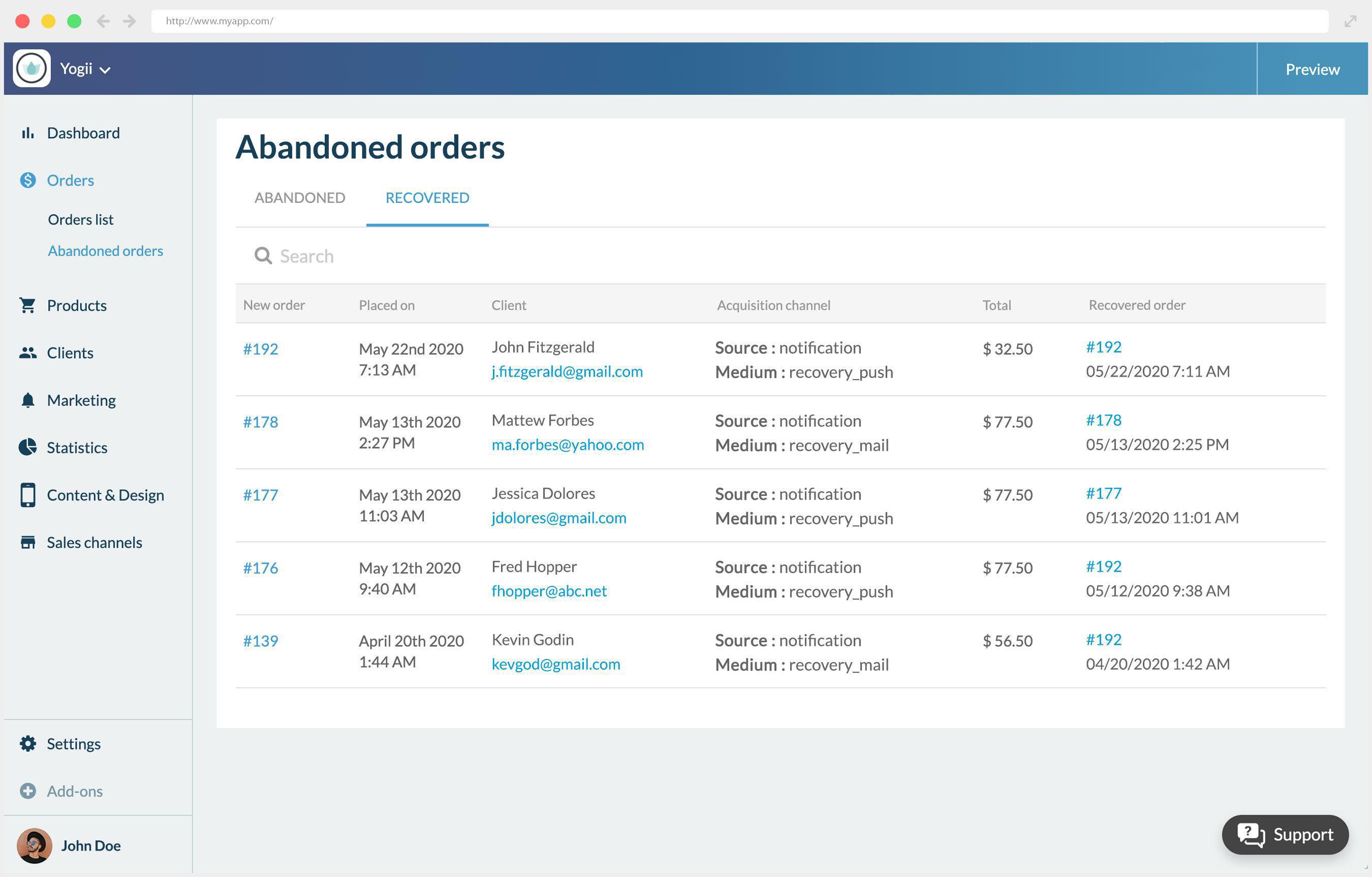Viewport: 1372px width, 877px height.
Task: Open Settings via the gear icon
Action: point(27,744)
